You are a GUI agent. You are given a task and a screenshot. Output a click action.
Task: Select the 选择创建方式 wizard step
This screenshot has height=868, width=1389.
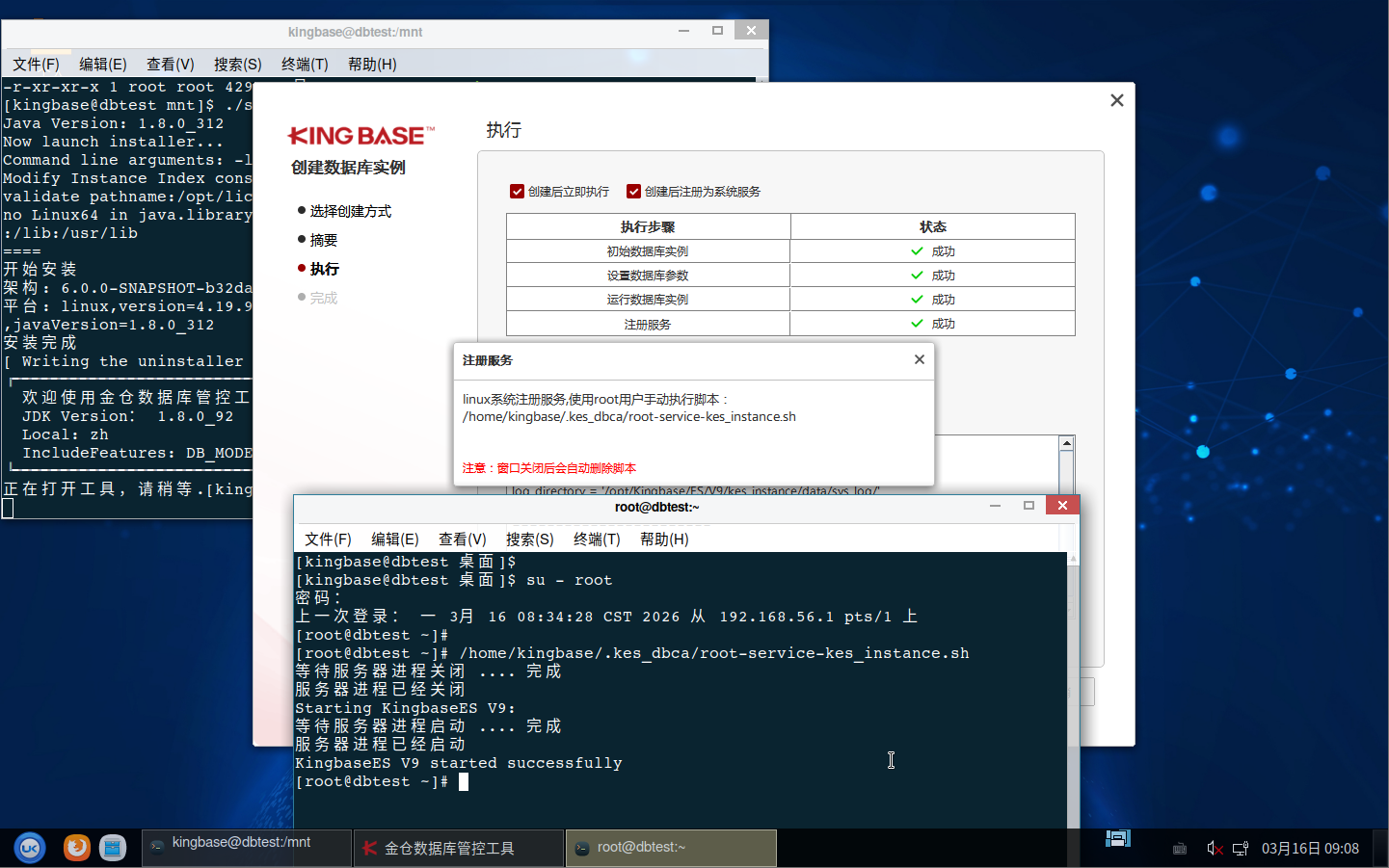pos(351,211)
